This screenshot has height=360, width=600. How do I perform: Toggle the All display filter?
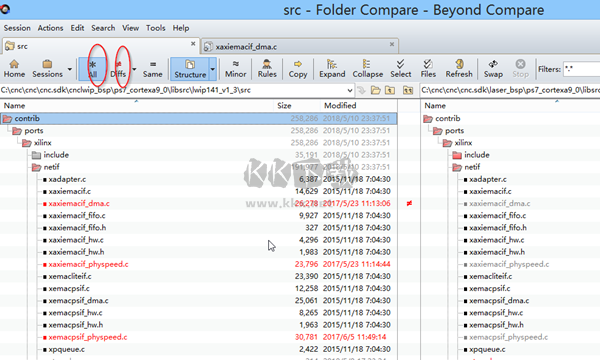tap(92, 69)
